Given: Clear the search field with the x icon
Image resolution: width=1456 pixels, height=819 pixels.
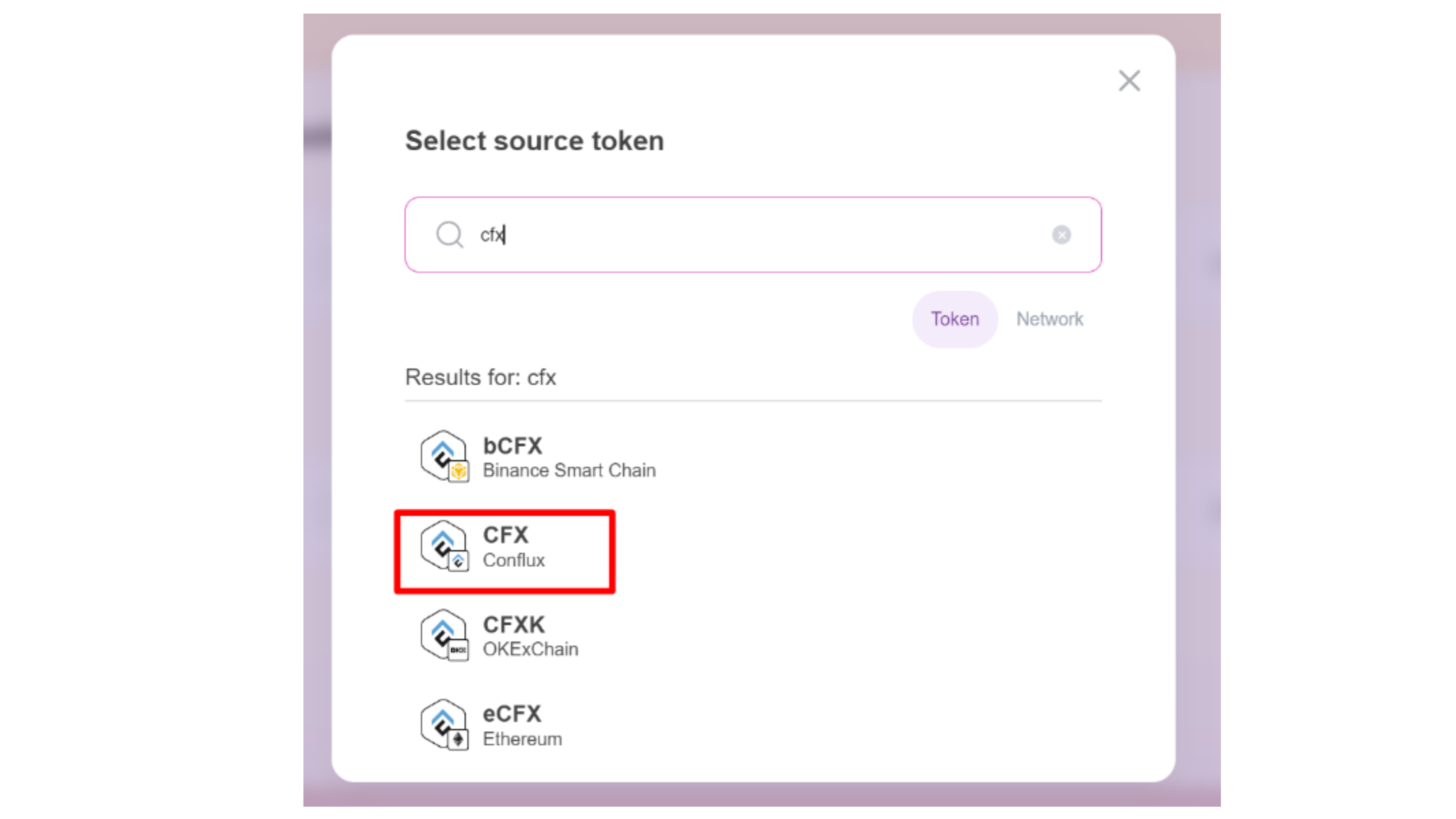Looking at the screenshot, I should pos(1061,235).
